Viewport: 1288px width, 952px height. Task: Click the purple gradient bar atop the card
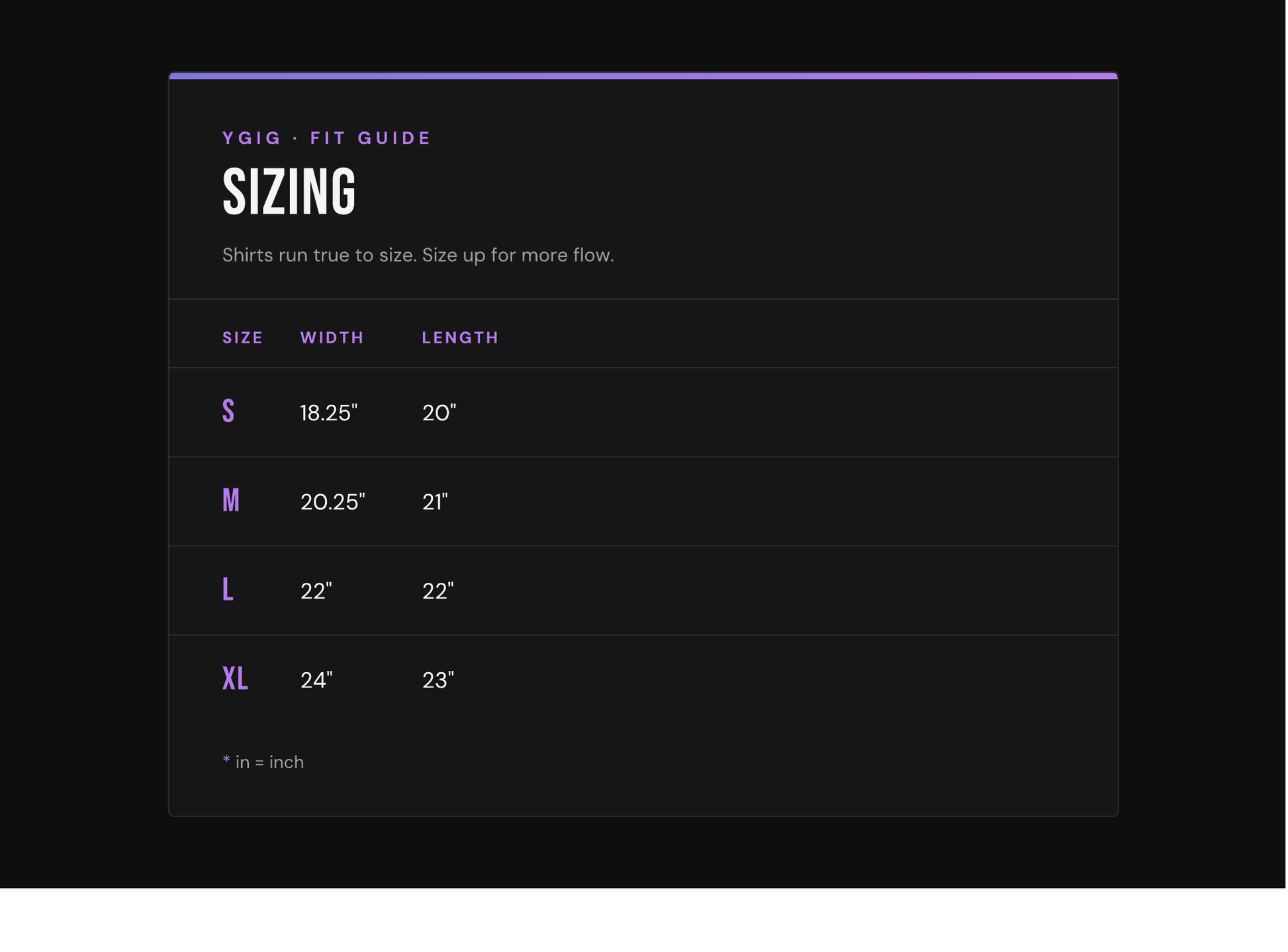coord(644,76)
